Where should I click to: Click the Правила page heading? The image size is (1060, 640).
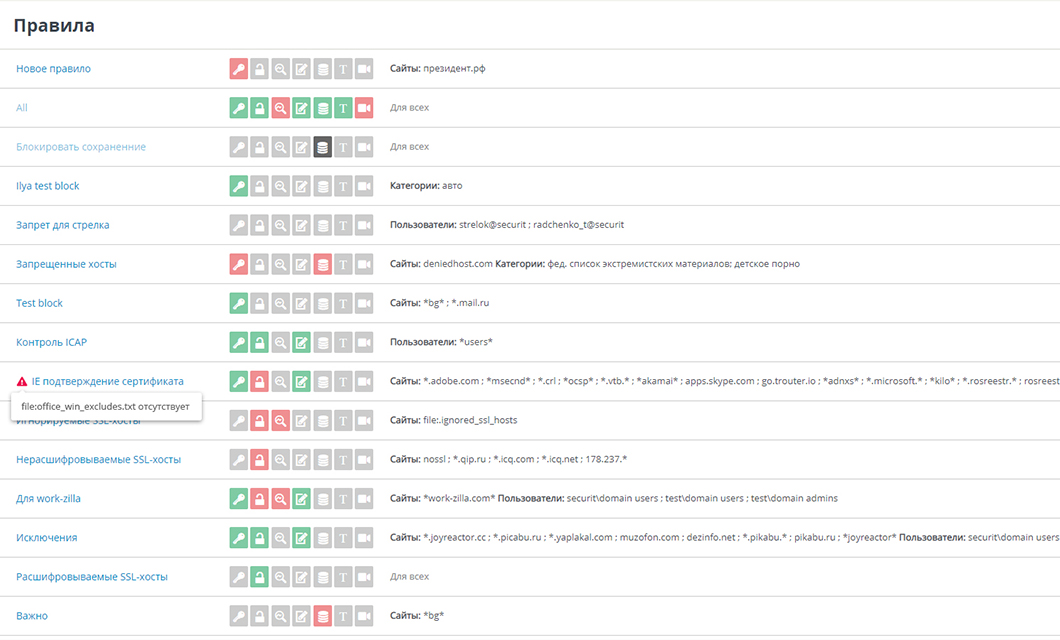54,26
